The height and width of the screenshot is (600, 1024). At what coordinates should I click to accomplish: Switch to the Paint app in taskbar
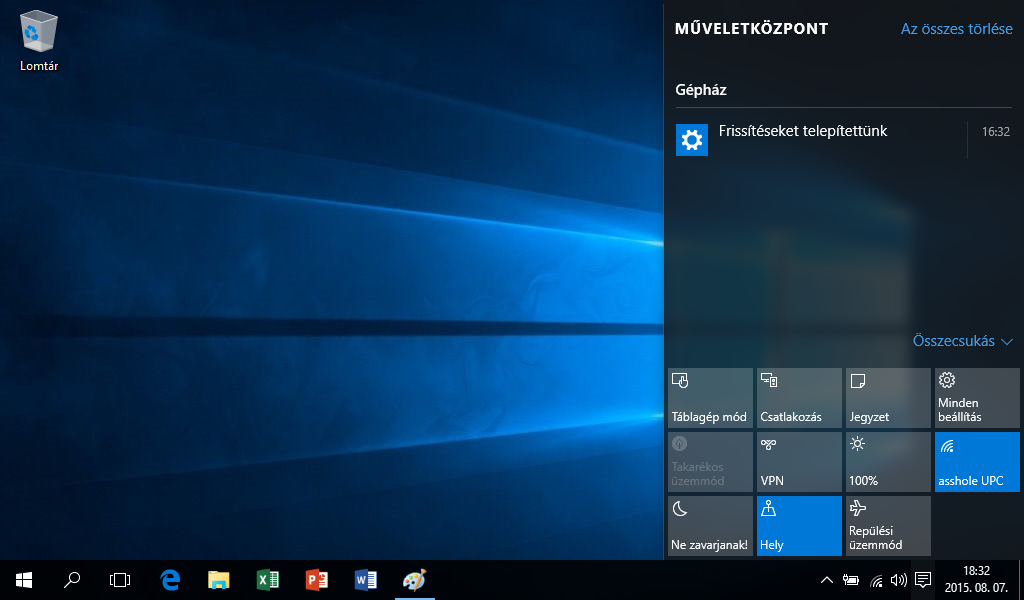tap(414, 579)
